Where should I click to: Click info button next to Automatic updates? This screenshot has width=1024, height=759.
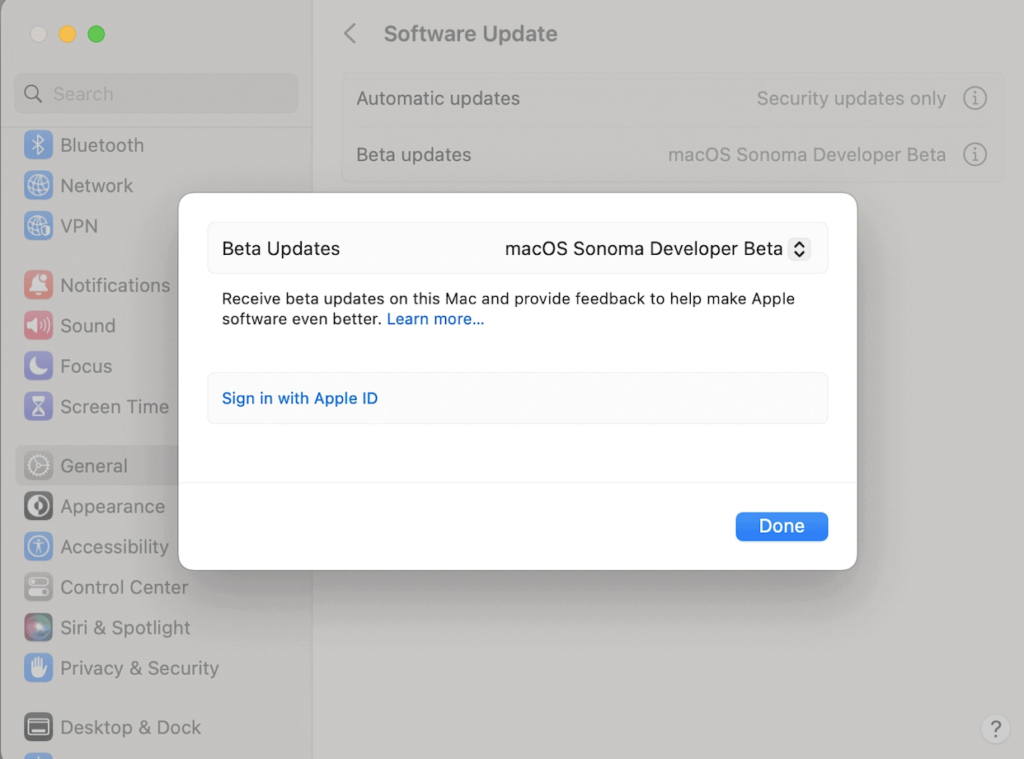pyautogui.click(x=974, y=98)
